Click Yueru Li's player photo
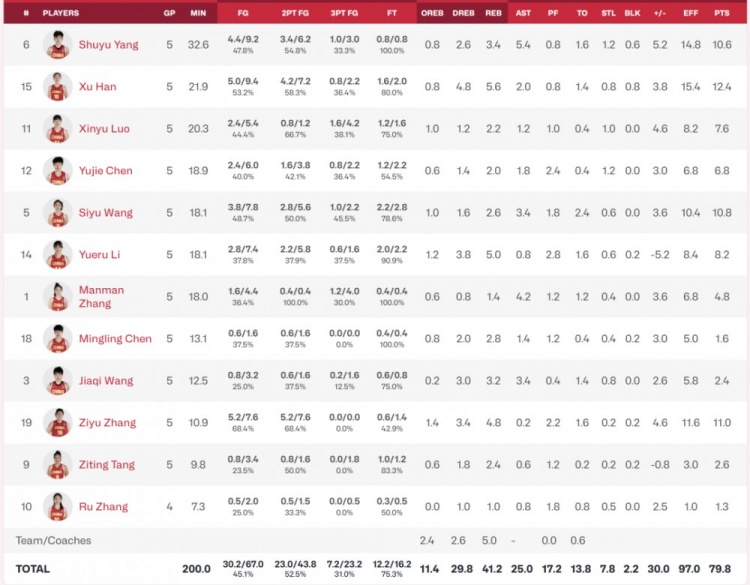The width and height of the screenshot is (750, 585). pos(58,255)
